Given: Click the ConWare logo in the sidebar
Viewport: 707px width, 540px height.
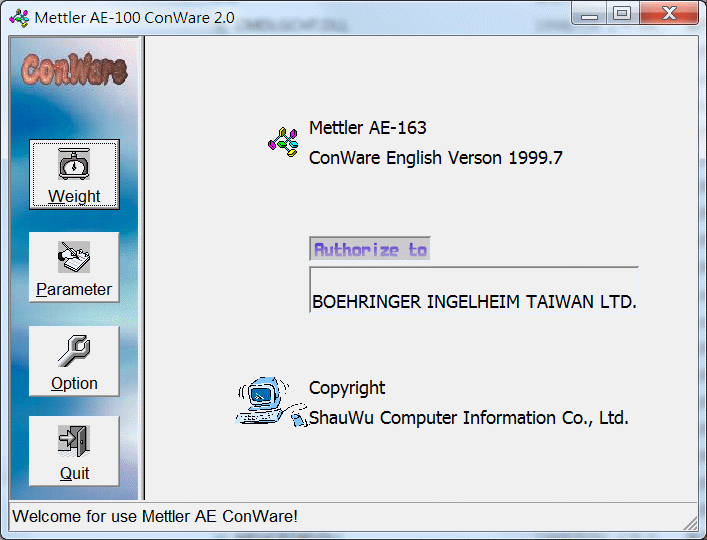Looking at the screenshot, I should (74, 69).
